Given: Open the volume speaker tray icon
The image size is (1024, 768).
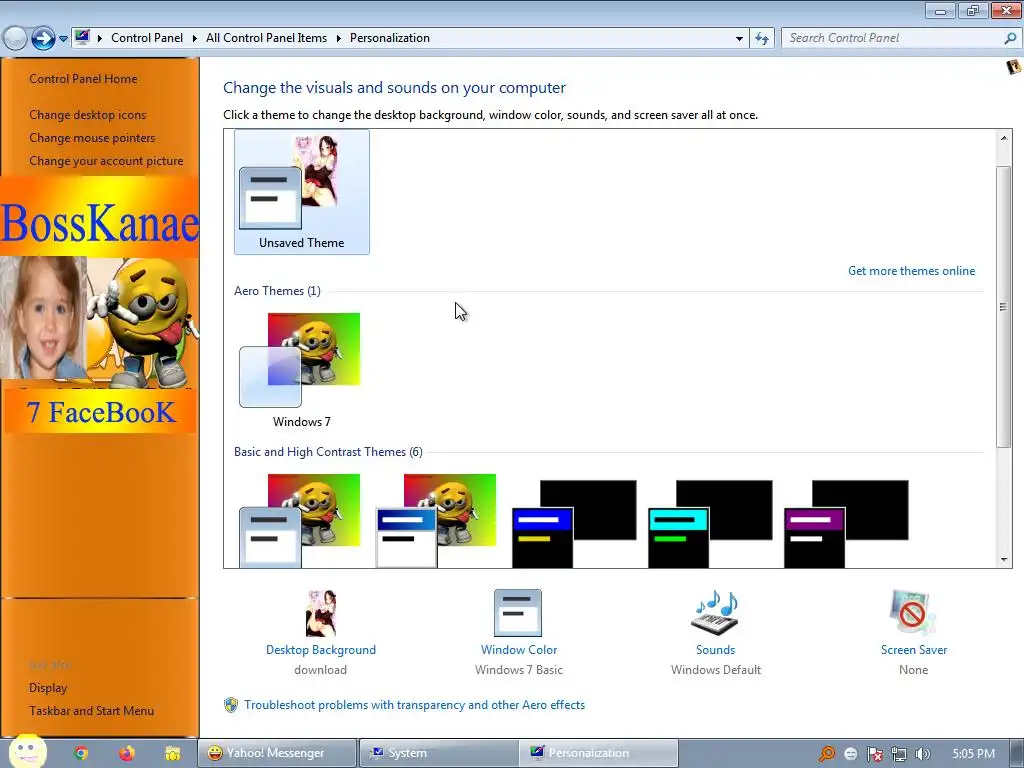Looking at the screenshot, I should point(922,754).
